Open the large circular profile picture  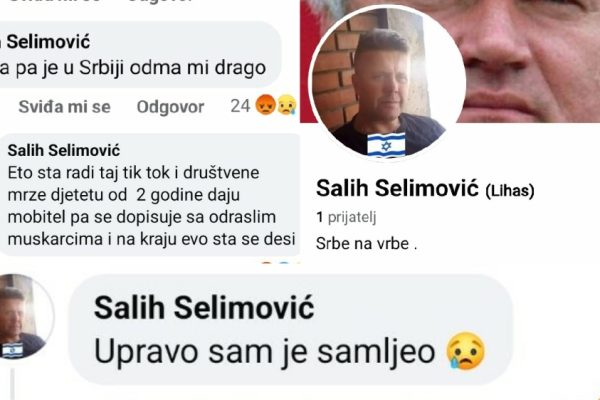[387, 84]
